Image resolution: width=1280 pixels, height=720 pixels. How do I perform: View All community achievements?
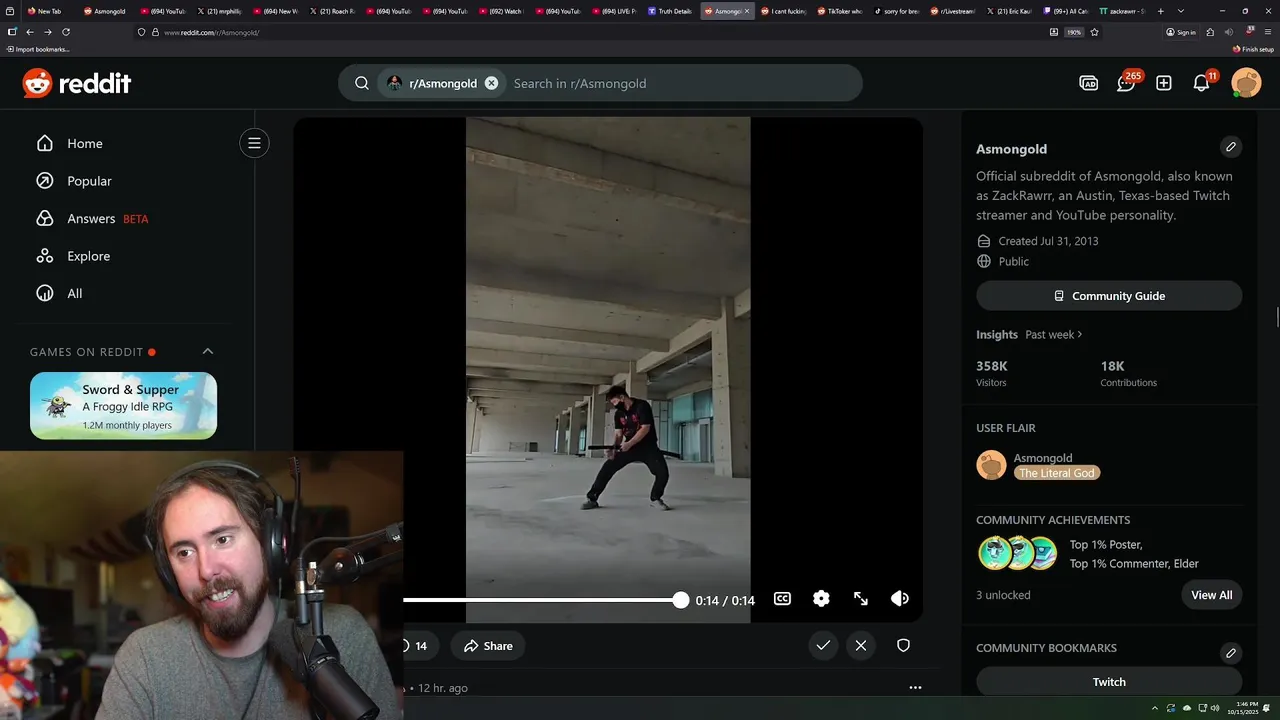coord(1212,595)
